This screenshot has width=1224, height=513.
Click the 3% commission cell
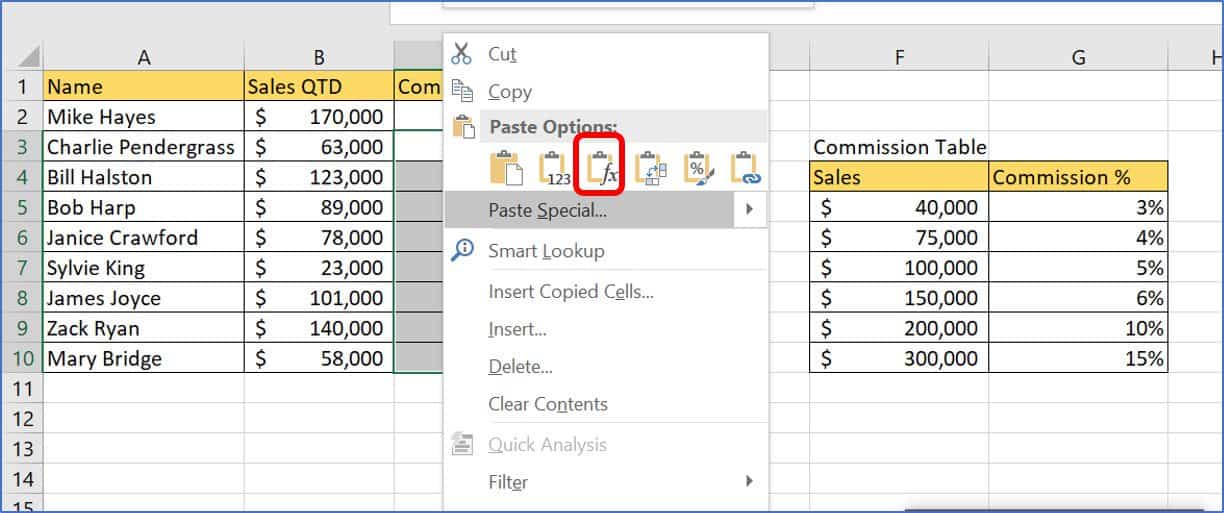coord(1078,207)
